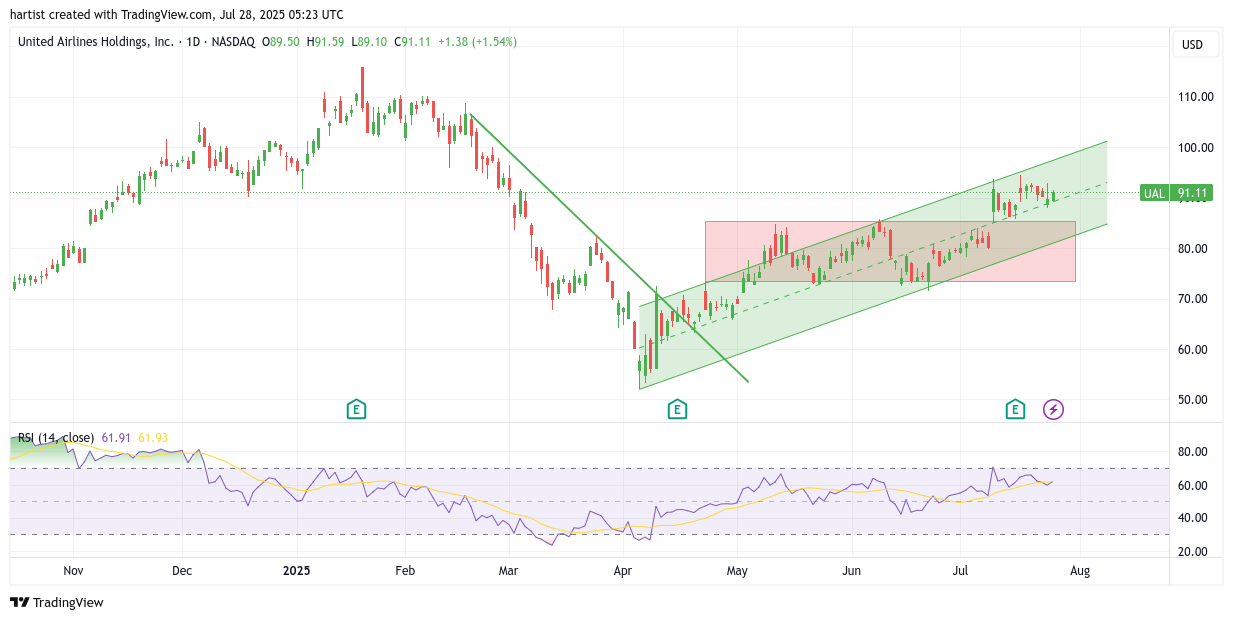Click the low price L89.10
Screen dimensions: 1233x620
(369, 42)
